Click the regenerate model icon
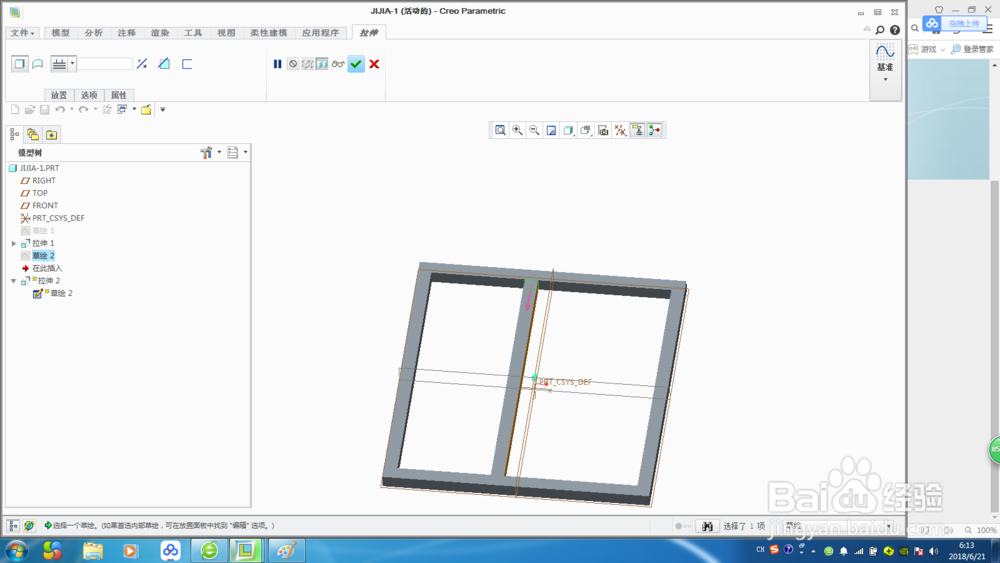 point(107,110)
